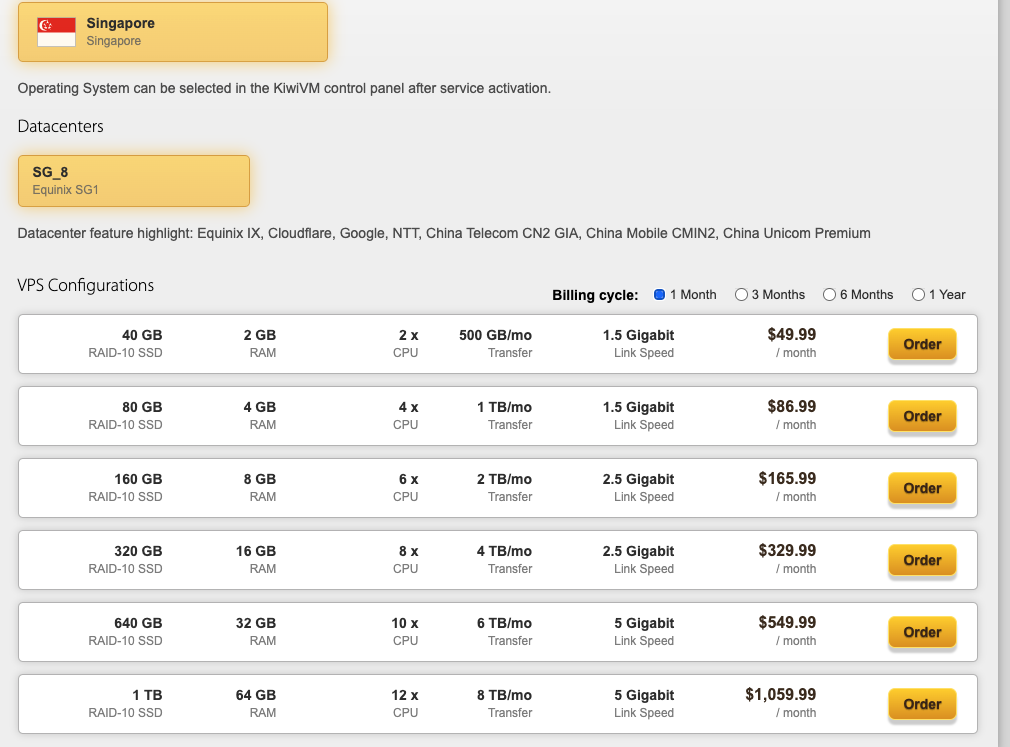Order the 320 GB $329.99 plan
The image size is (1010, 747).
click(x=922, y=561)
